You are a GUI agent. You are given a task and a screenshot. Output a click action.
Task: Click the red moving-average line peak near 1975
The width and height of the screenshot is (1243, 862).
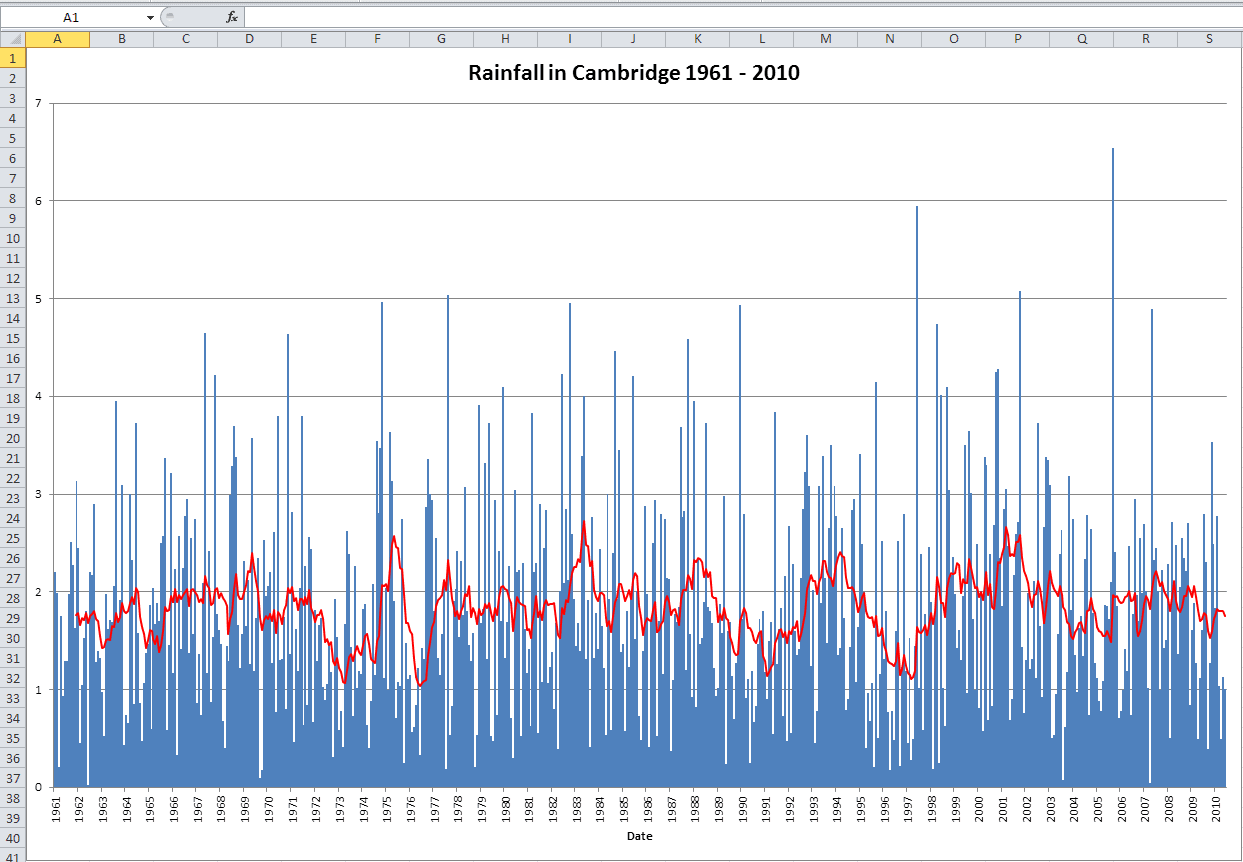pyautogui.click(x=394, y=538)
